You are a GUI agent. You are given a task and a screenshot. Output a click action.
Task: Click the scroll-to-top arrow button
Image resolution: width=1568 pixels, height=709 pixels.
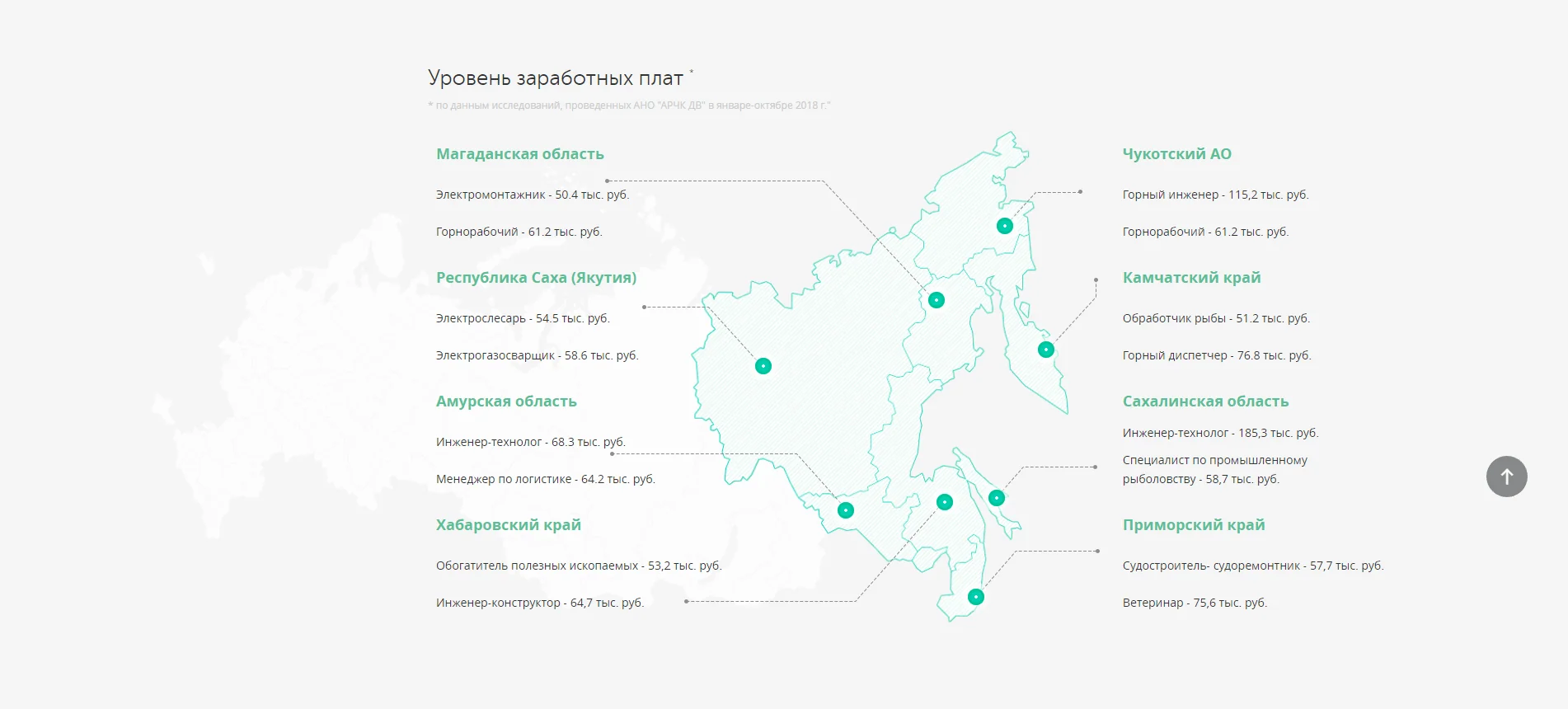(1506, 477)
